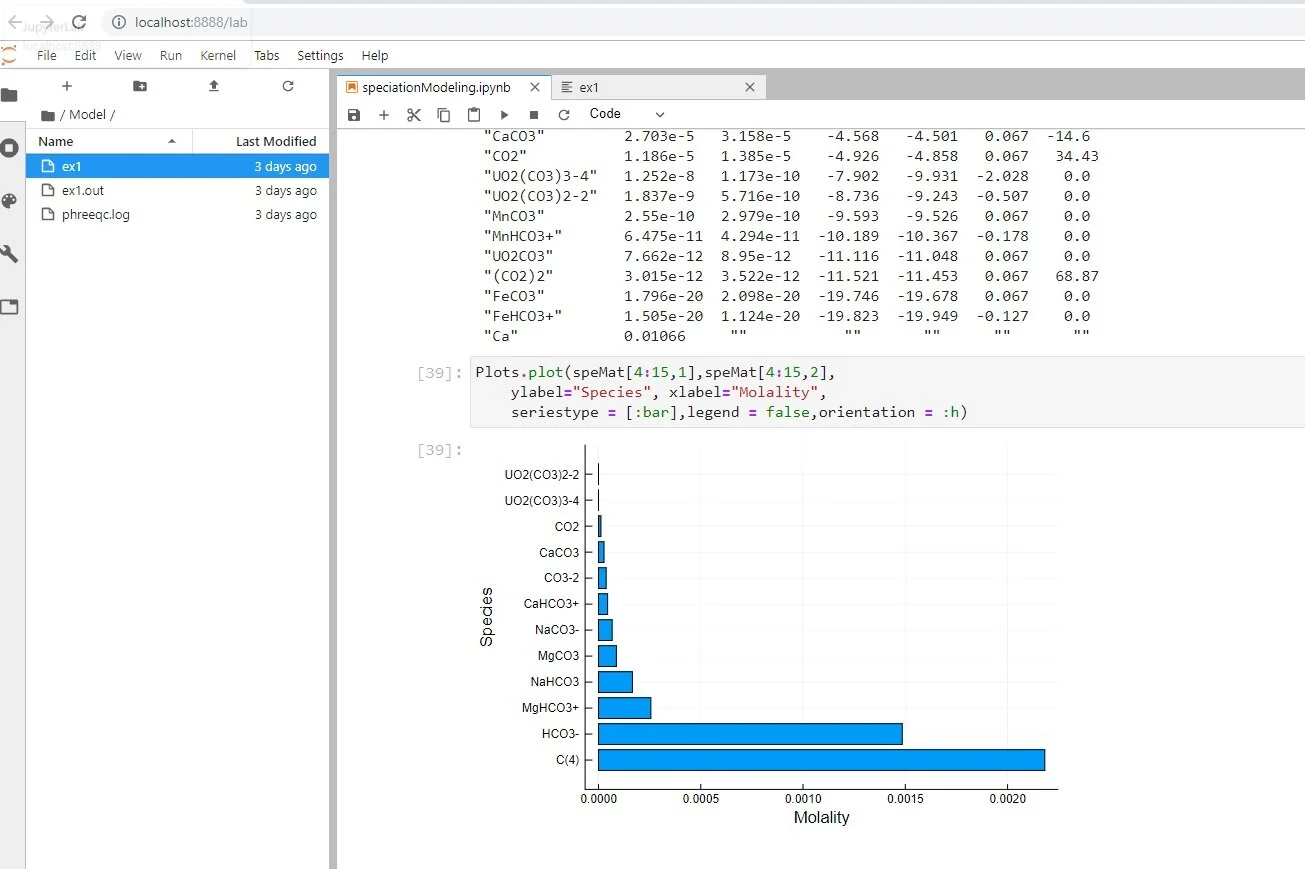
Task: Open the Kernel menu
Action: pyautogui.click(x=218, y=55)
